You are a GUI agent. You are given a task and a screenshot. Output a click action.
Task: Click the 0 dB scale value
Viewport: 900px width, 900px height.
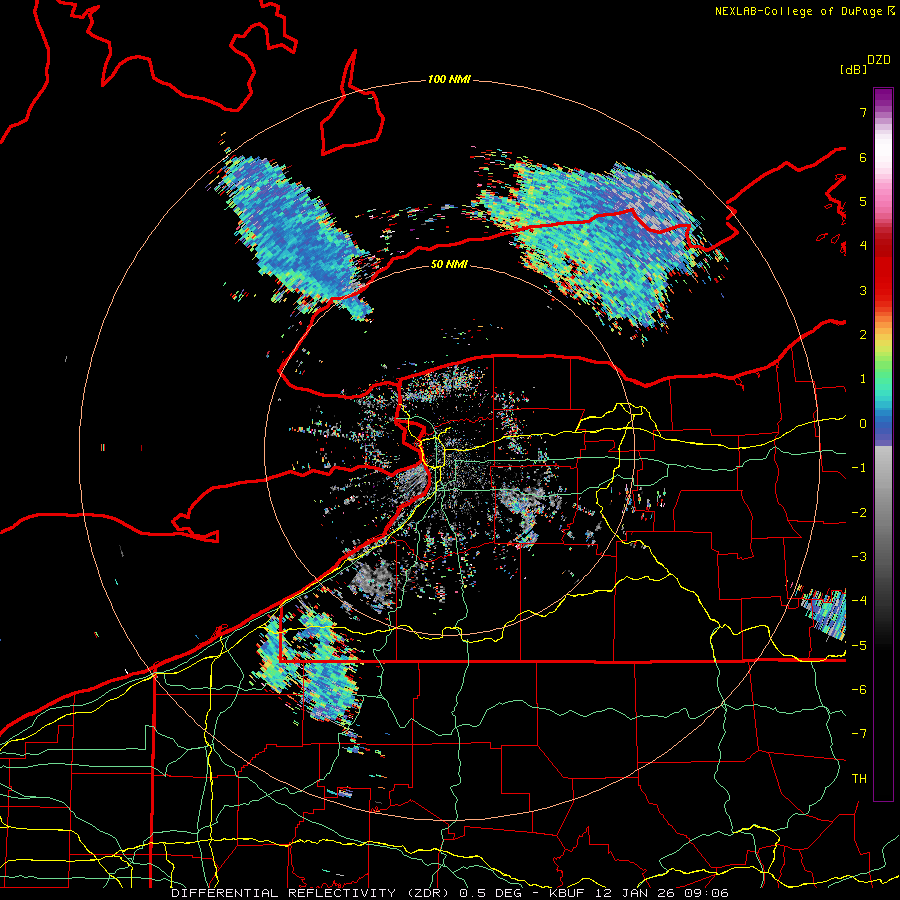pos(863,424)
